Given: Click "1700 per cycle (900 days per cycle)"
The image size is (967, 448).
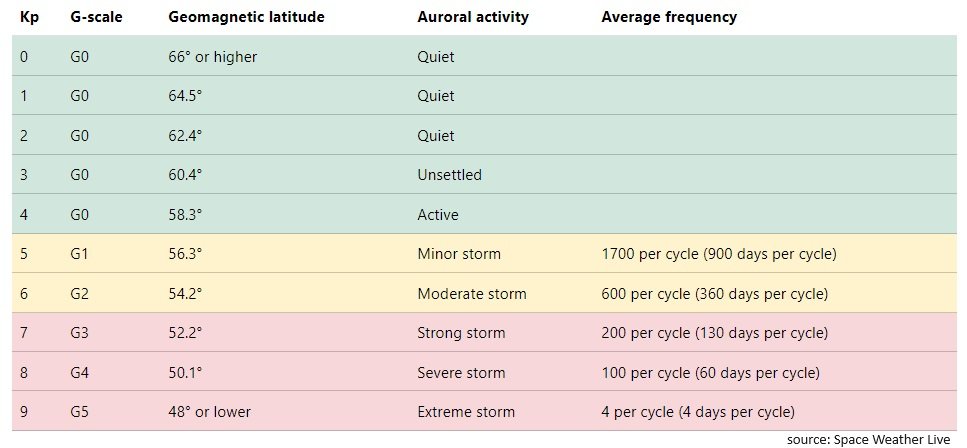Looking at the screenshot, I should [x=719, y=254].
